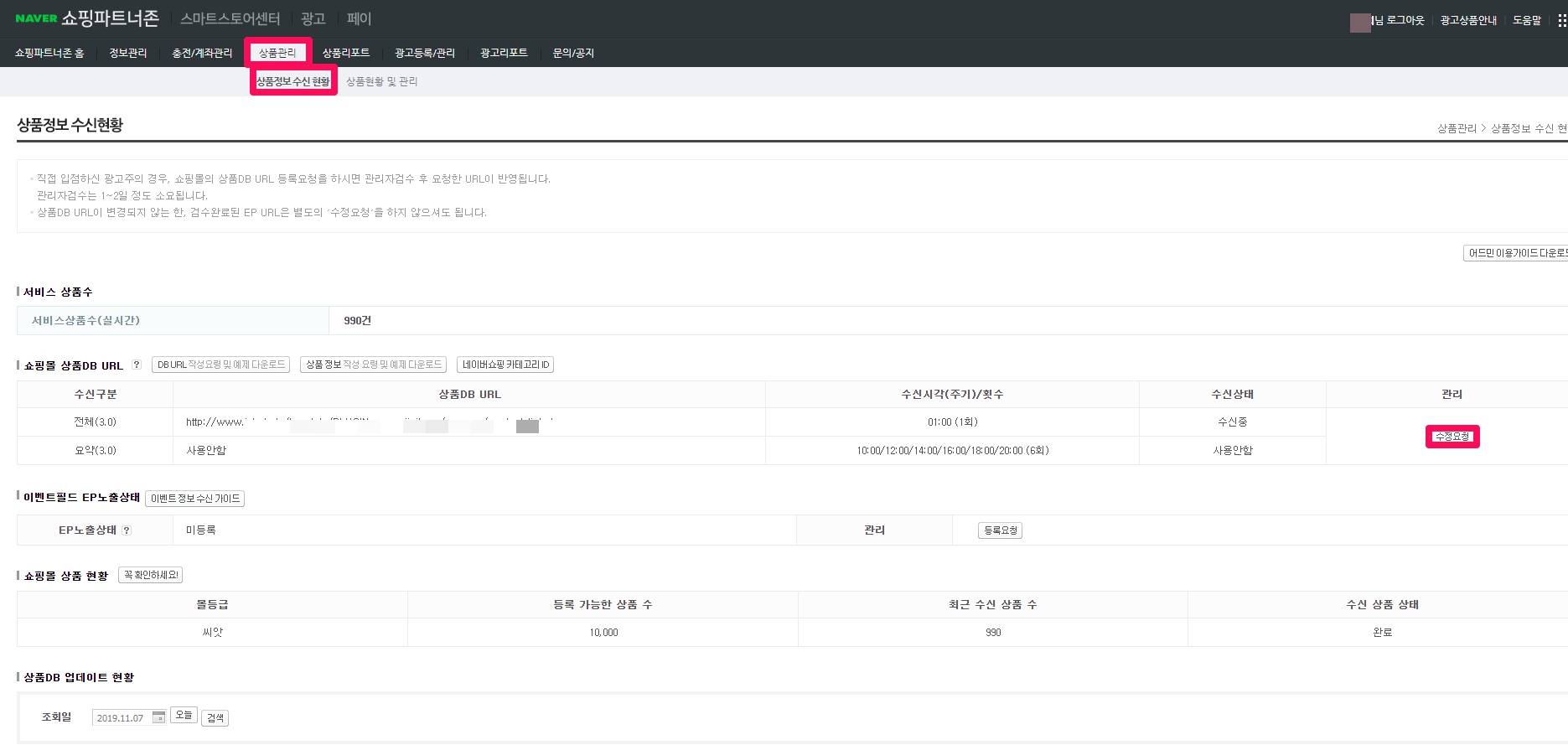Screen dimensions: 1568x745
Task: Click the help icon beside 쇼핑몰 상품DB URL
Action: coord(137,365)
